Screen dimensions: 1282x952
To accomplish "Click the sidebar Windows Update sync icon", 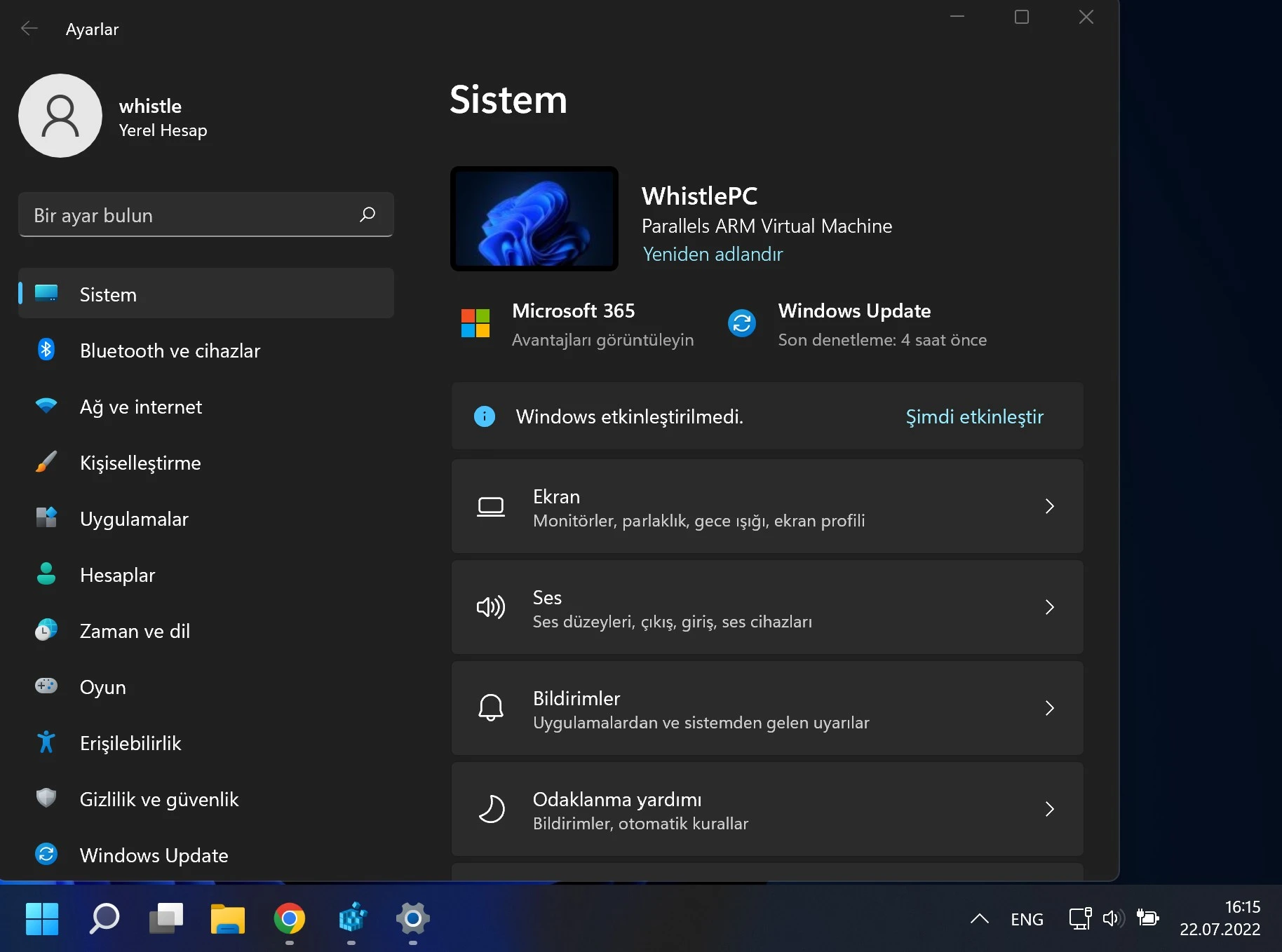I will (x=46, y=854).
